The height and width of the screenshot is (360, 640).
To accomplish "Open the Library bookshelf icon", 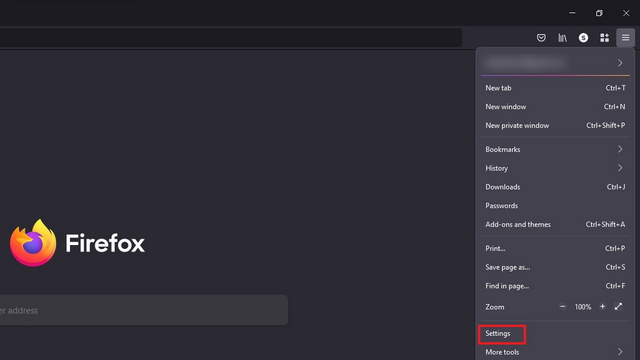I will point(562,38).
